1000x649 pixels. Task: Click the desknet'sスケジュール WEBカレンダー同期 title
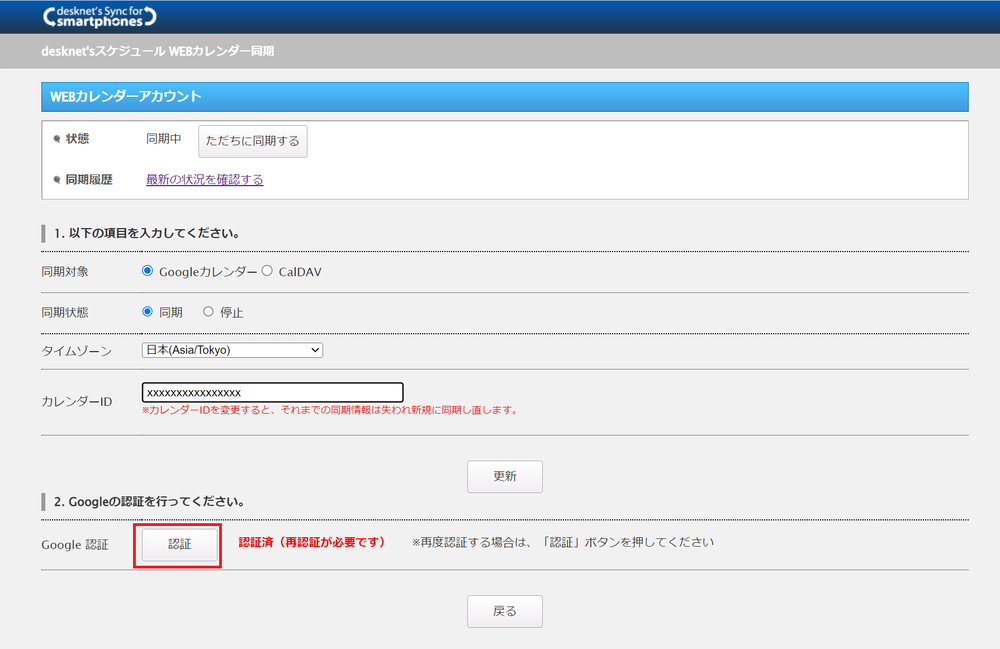point(158,51)
